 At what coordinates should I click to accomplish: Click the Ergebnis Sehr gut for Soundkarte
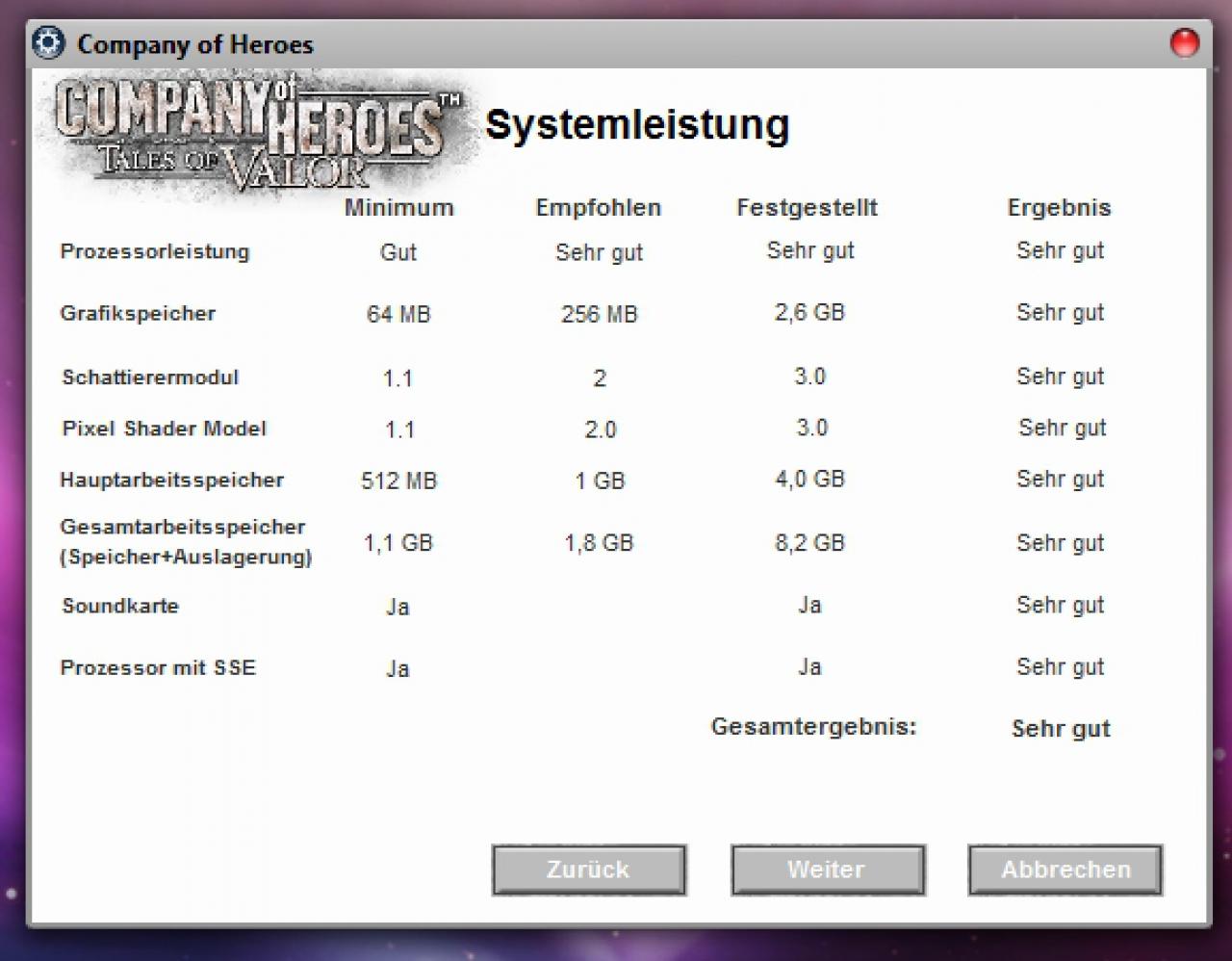pos(1061,605)
